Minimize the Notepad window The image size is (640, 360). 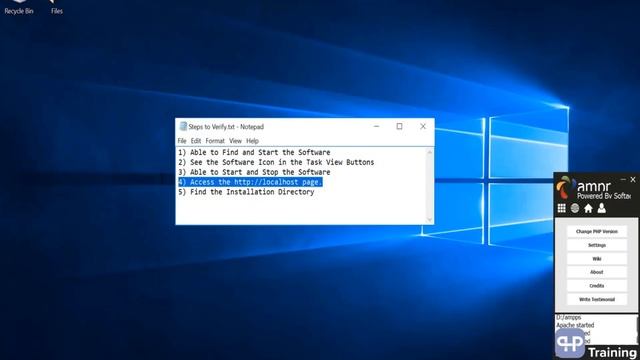(376, 127)
